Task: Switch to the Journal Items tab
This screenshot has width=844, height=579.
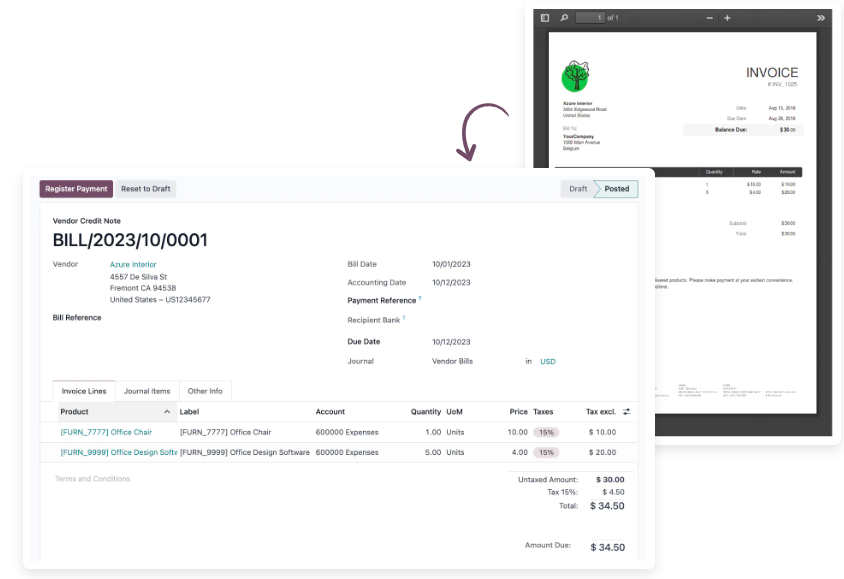Action: coord(147,390)
